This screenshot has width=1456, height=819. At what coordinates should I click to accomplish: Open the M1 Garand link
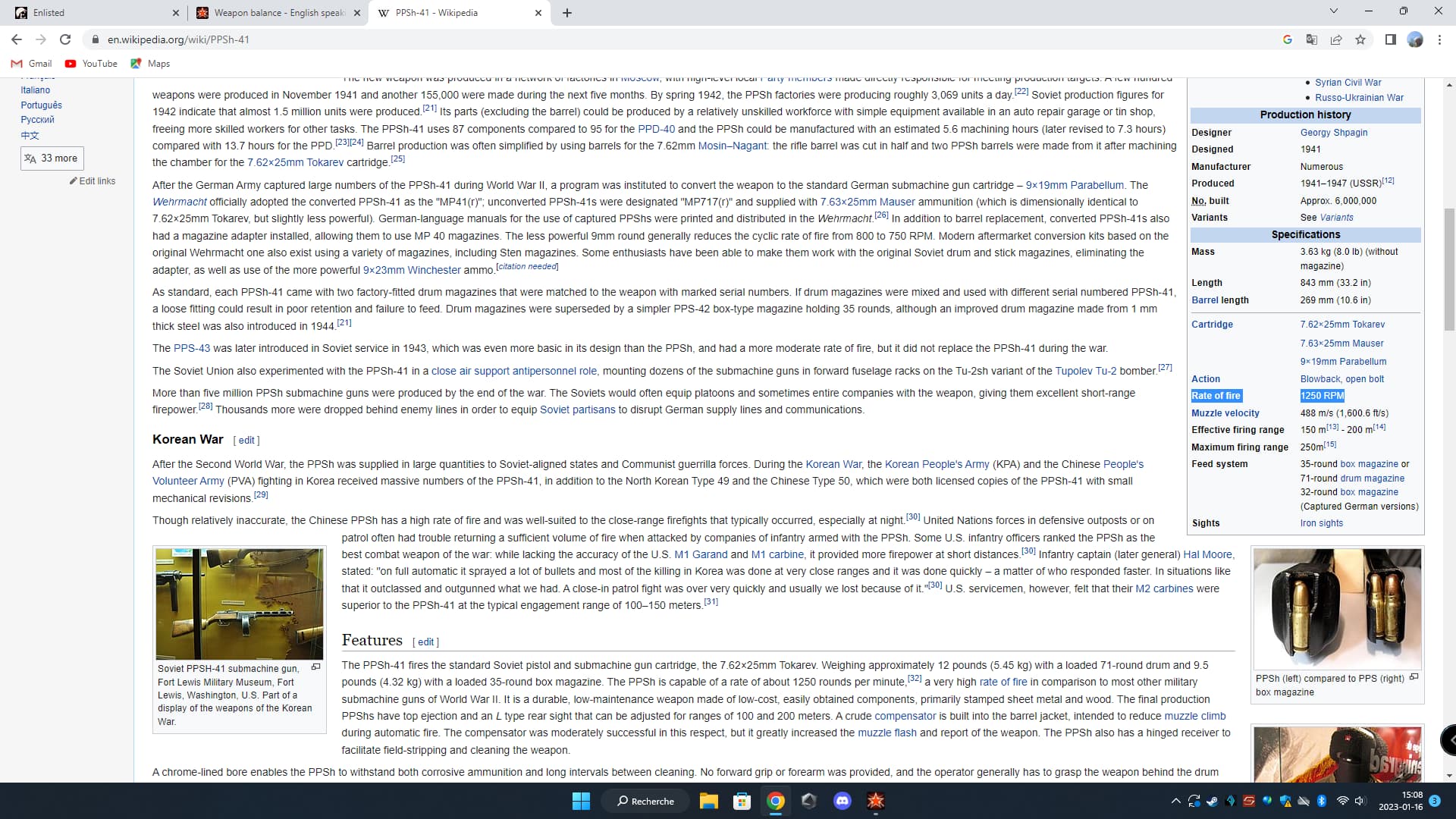point(701,555)
